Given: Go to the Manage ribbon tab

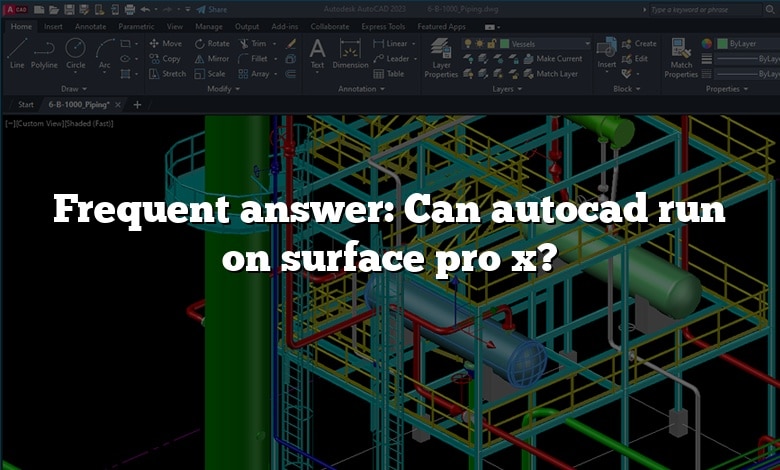Looking at the screenshot, I should click(208, 26).
